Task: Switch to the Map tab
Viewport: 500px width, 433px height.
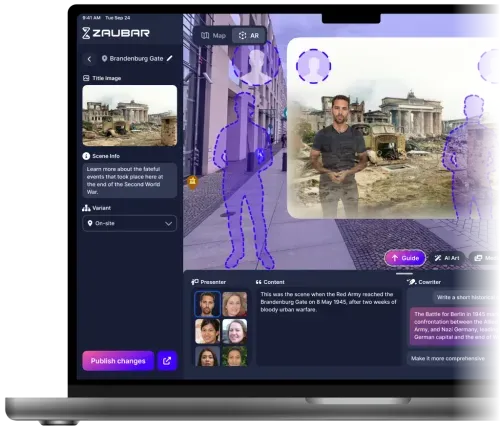Action: point(214,36)
